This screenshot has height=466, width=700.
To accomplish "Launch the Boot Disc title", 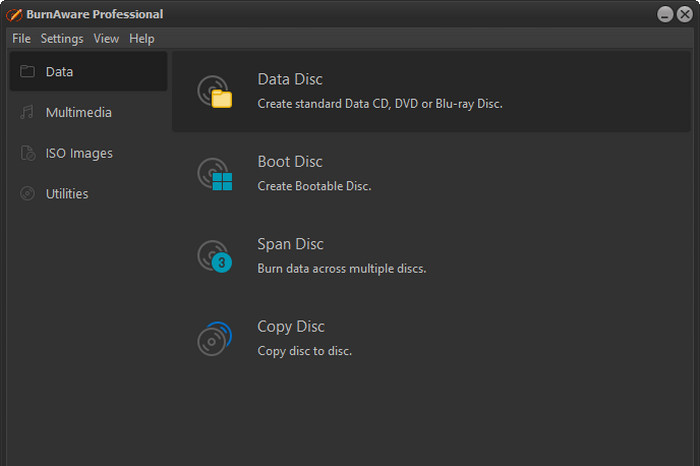I will (290, 162).
